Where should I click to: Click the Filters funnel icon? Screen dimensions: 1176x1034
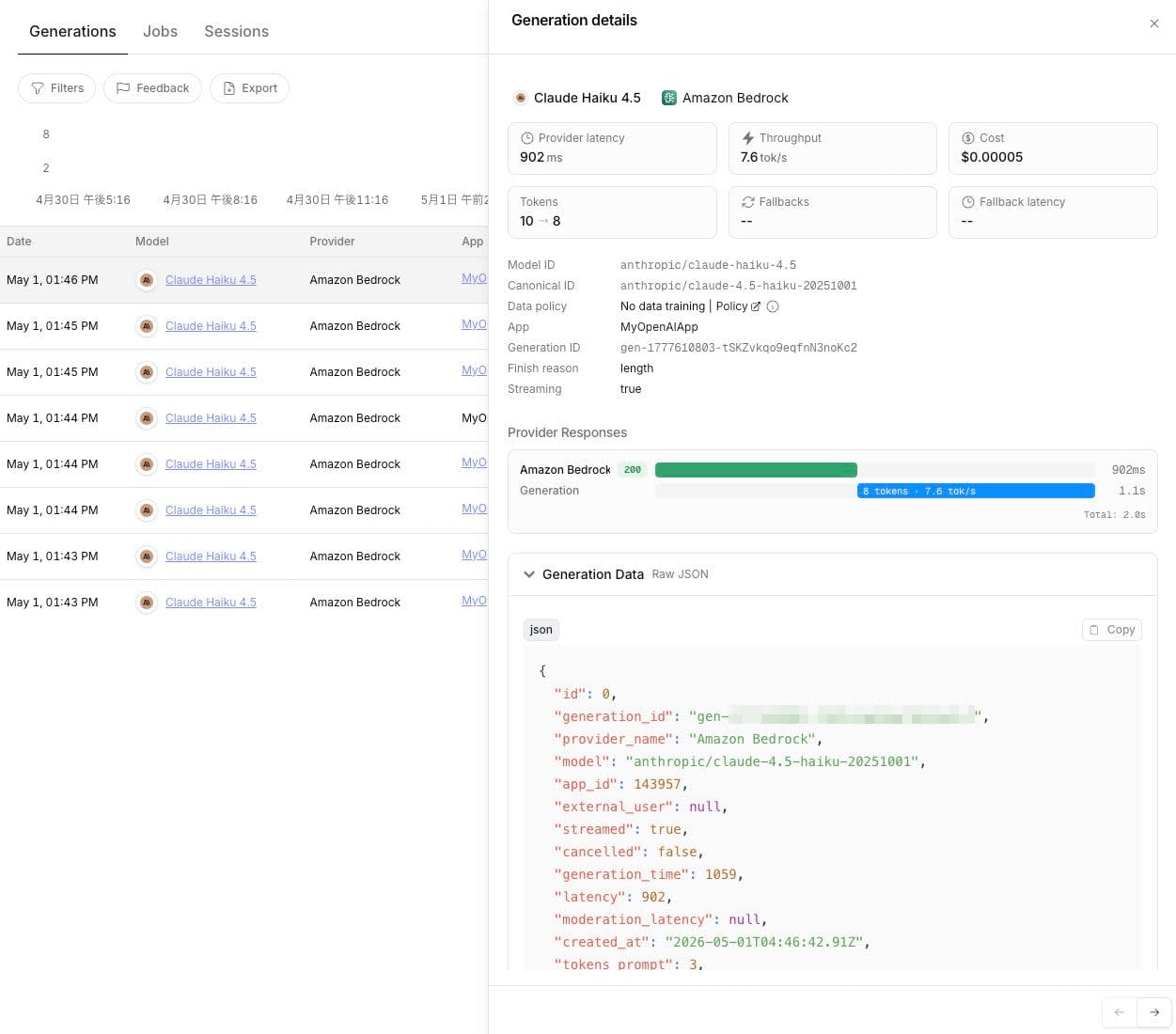[38, 88]
